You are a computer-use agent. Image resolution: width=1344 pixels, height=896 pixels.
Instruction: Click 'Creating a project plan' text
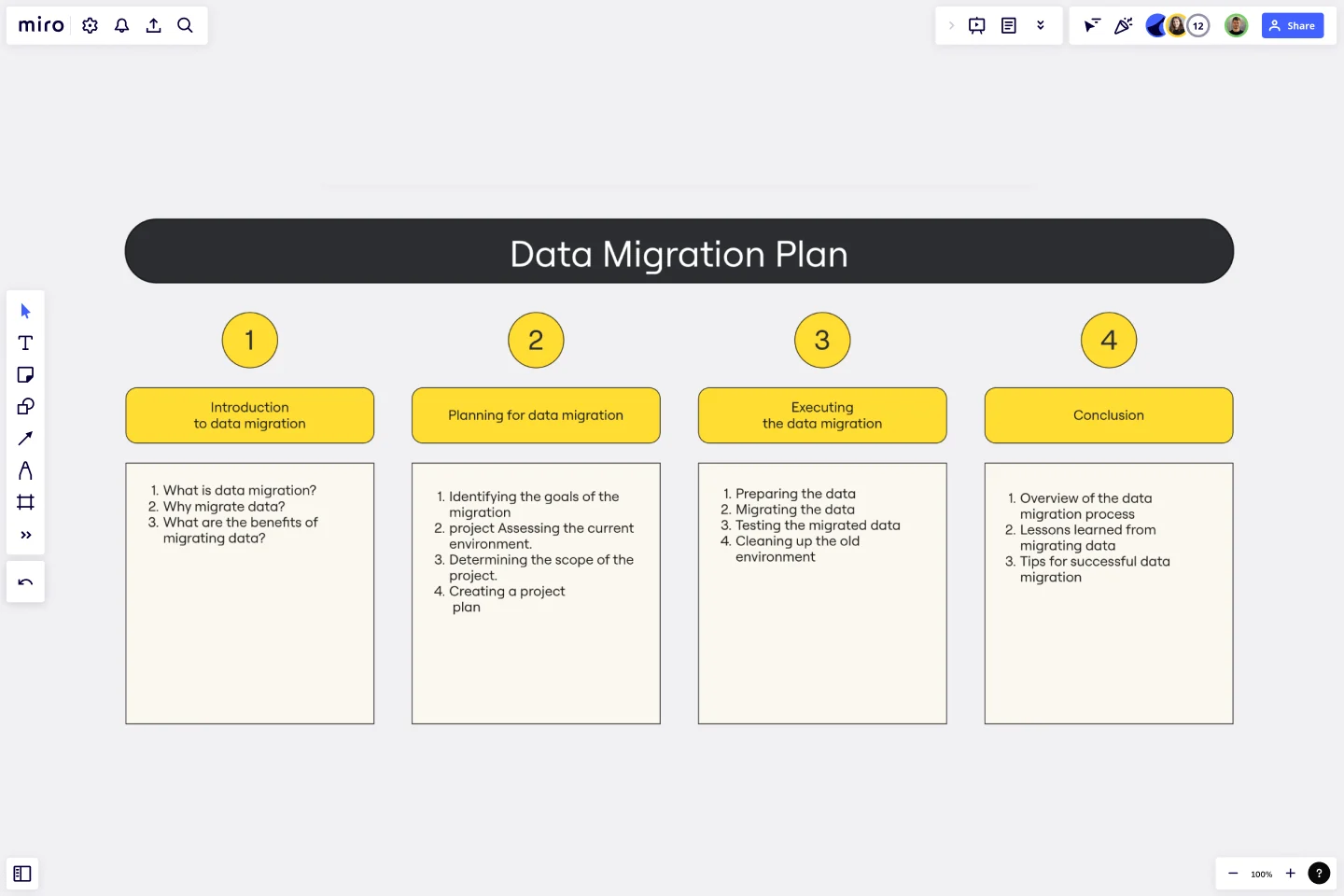507,599
